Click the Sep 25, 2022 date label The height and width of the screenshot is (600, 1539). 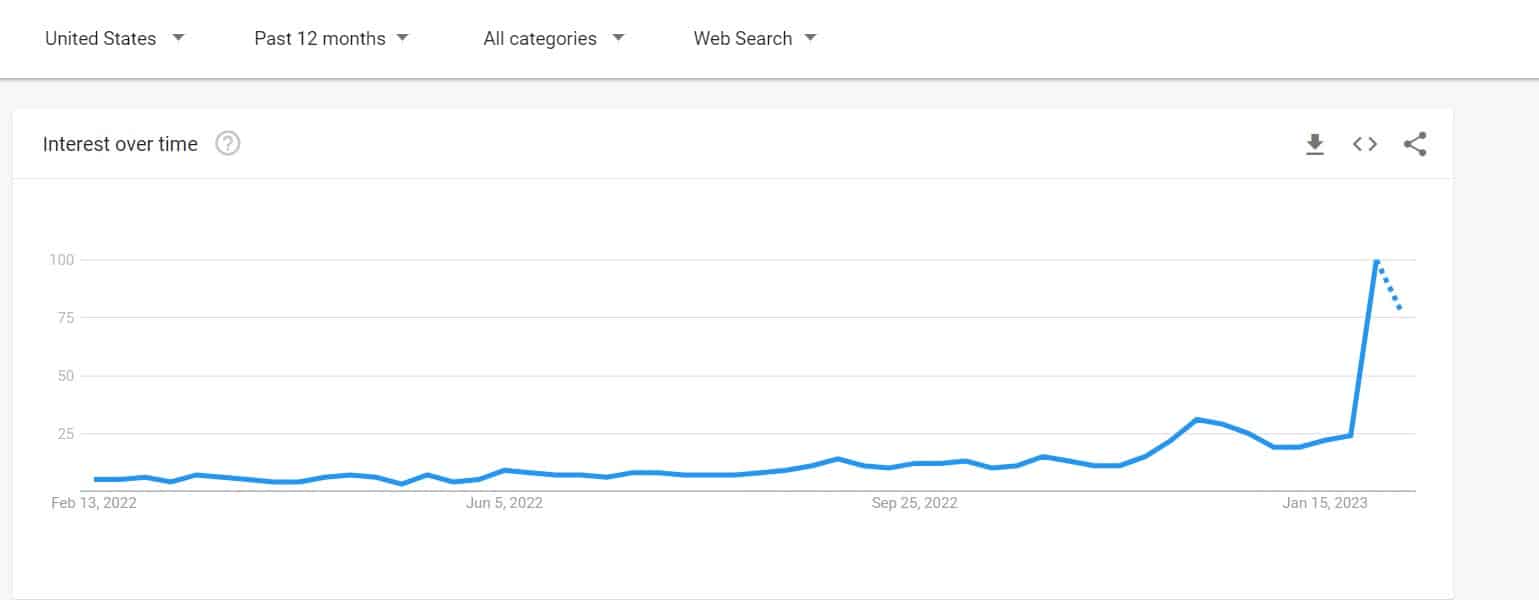pos(913,503)
